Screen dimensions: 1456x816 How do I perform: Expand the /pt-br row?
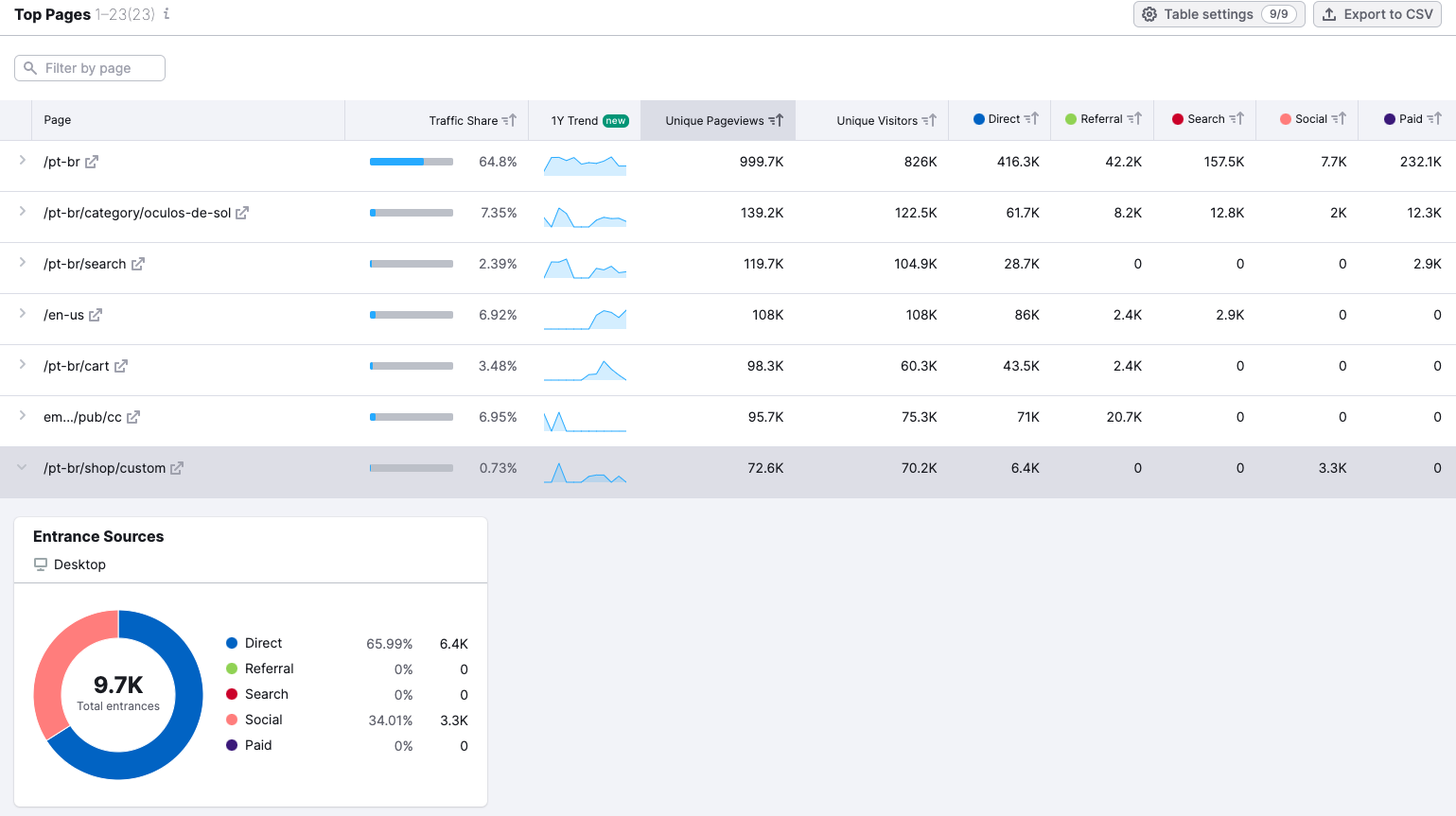(x=22, y=161)
